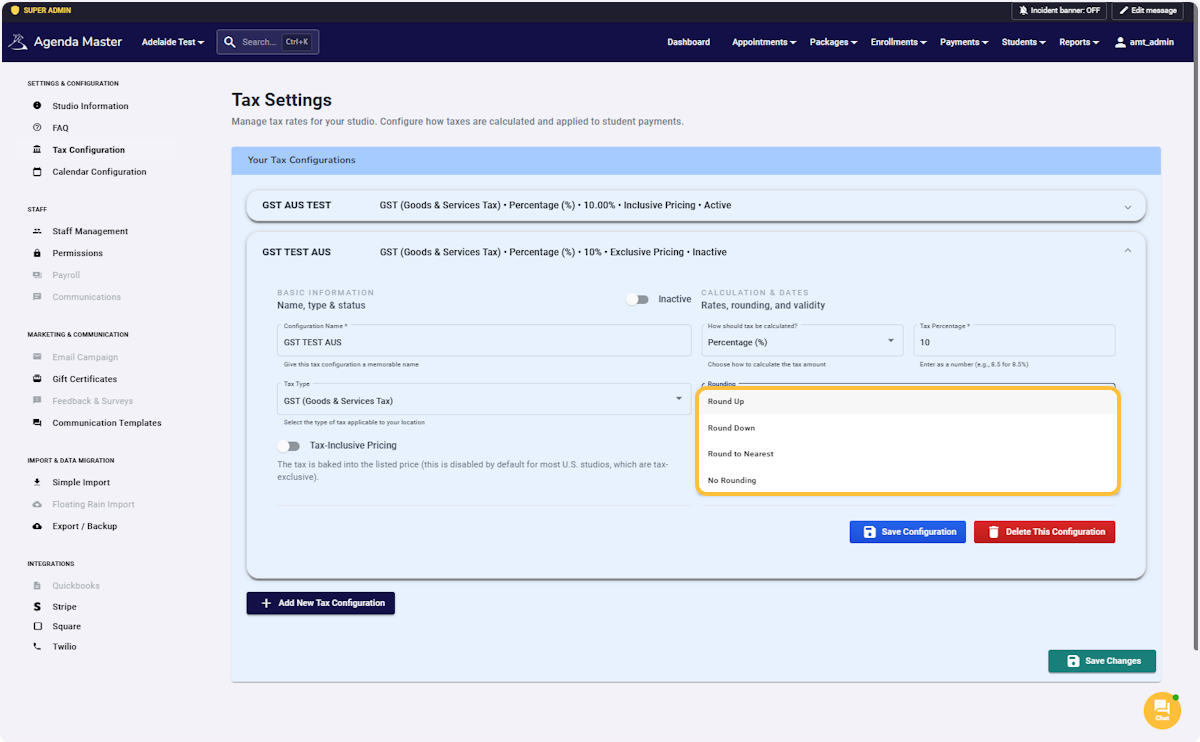Click the amt_admin user avatar icon
The height and width of the screenshot is (742, 1200).
(x=1120, y=42)
